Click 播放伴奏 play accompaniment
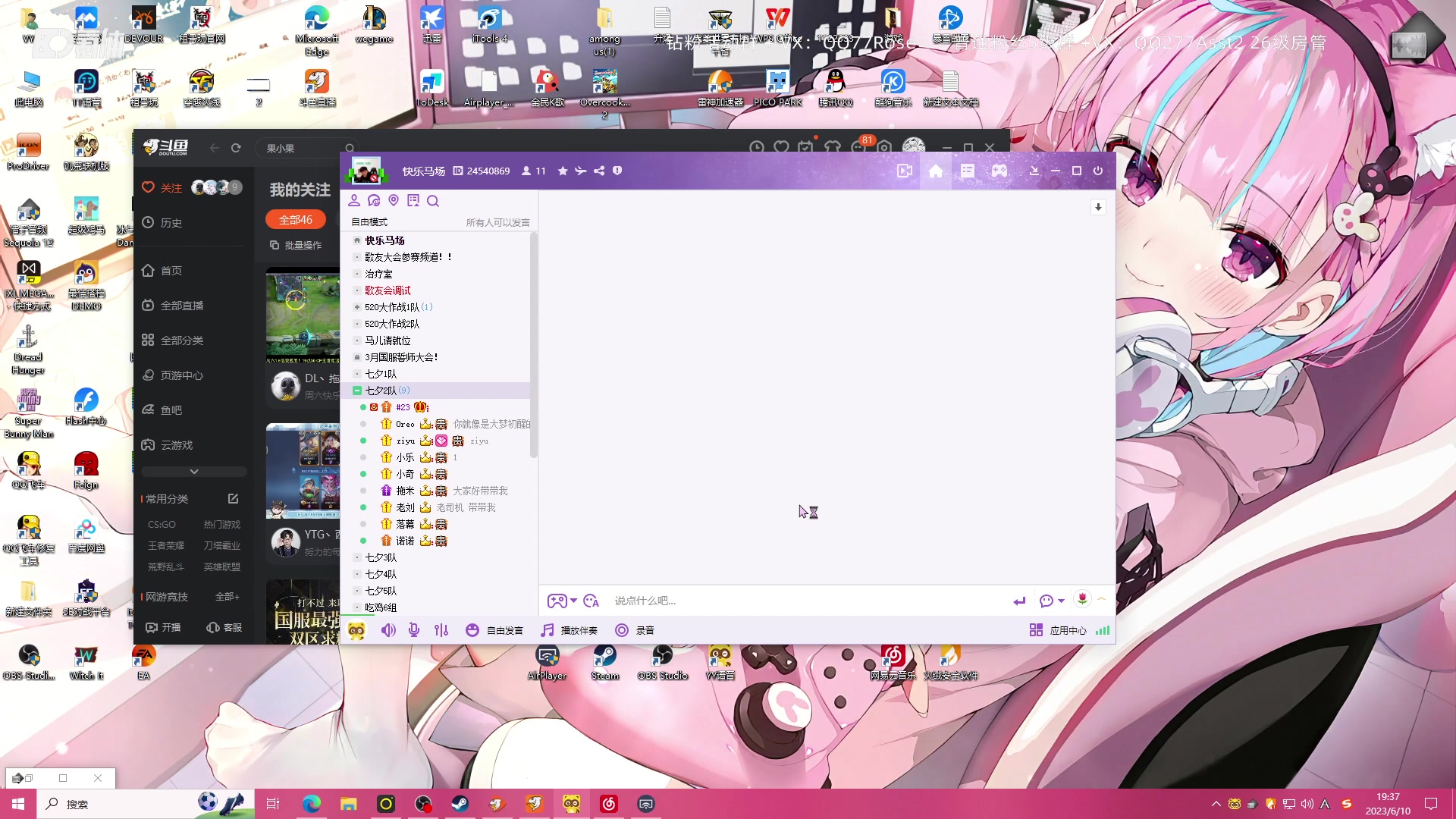Viewport: 1456px width, 819px height. coord(569,630)
